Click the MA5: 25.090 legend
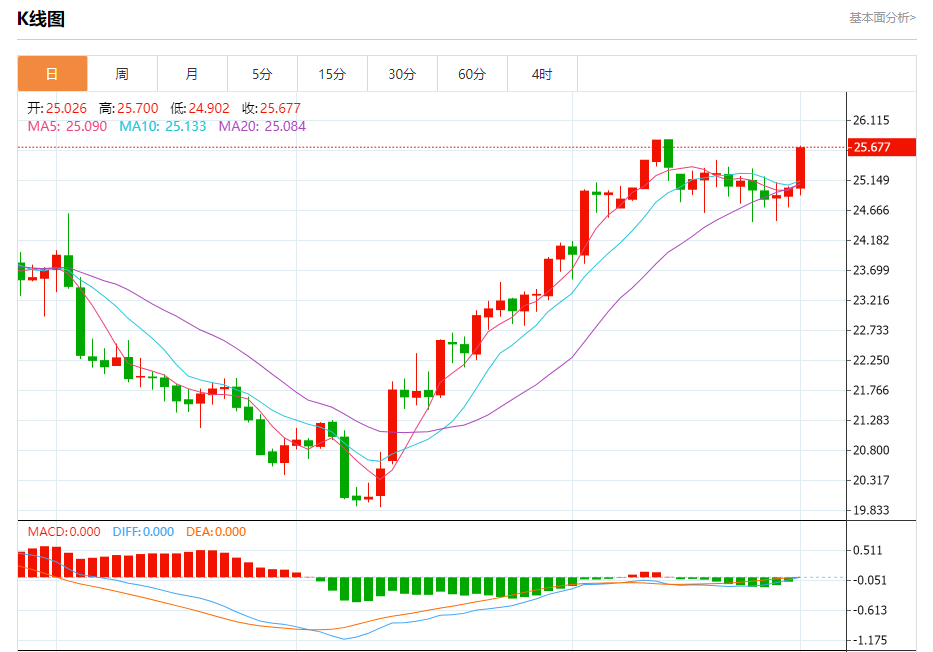 67,126
